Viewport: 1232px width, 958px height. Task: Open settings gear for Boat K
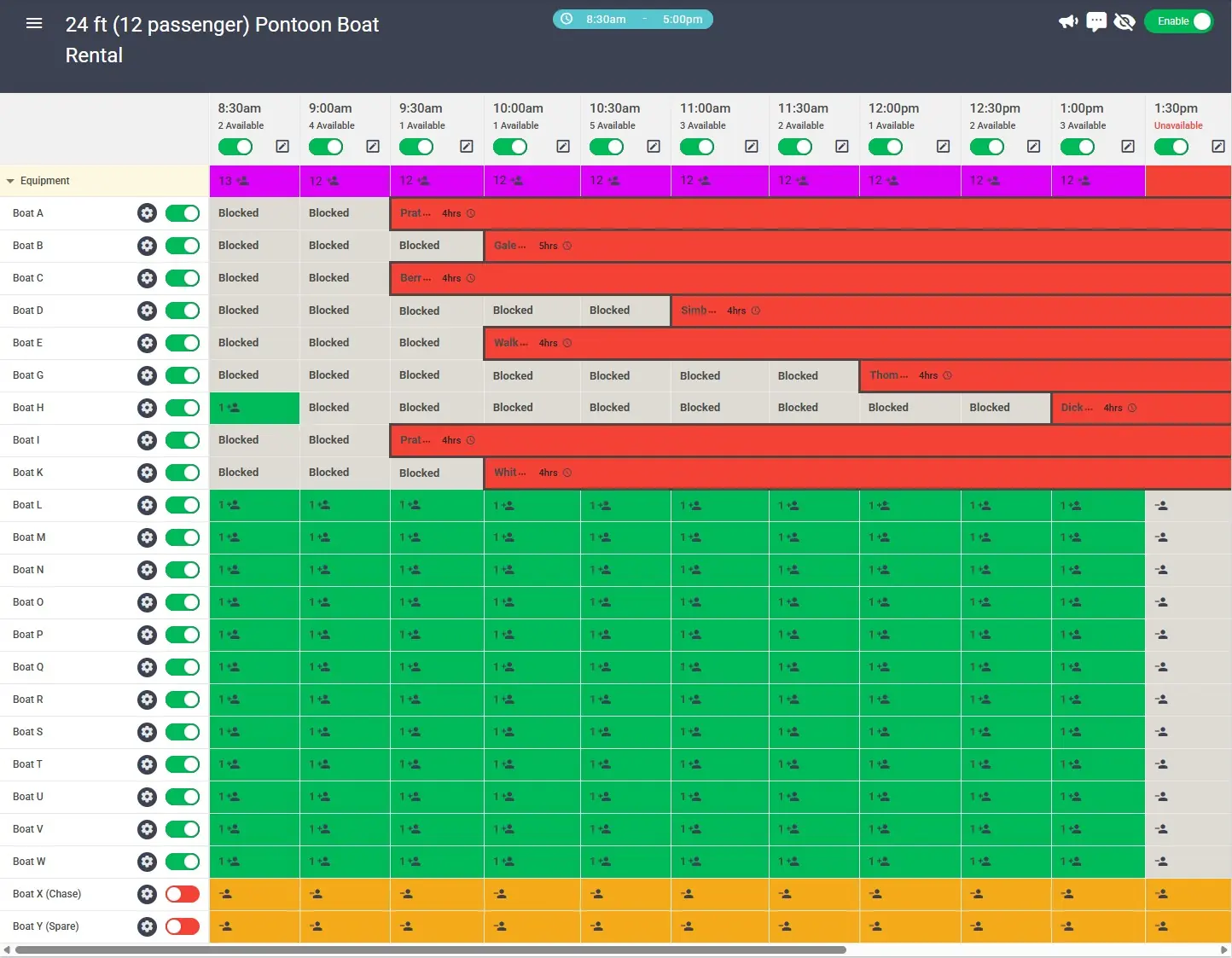click(x=147, y=473)
